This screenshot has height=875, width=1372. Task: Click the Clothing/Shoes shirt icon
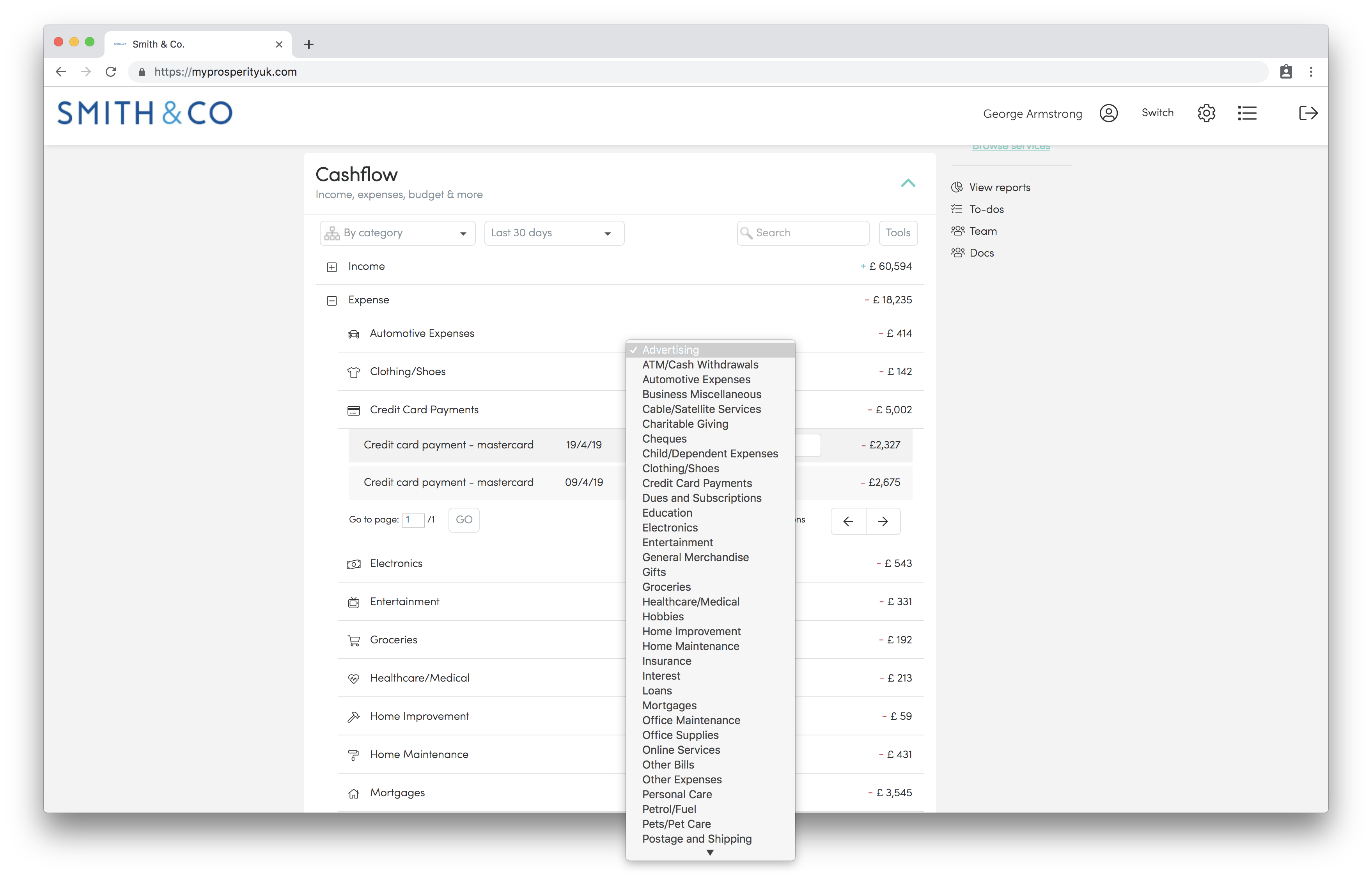(x=354, y=372)
